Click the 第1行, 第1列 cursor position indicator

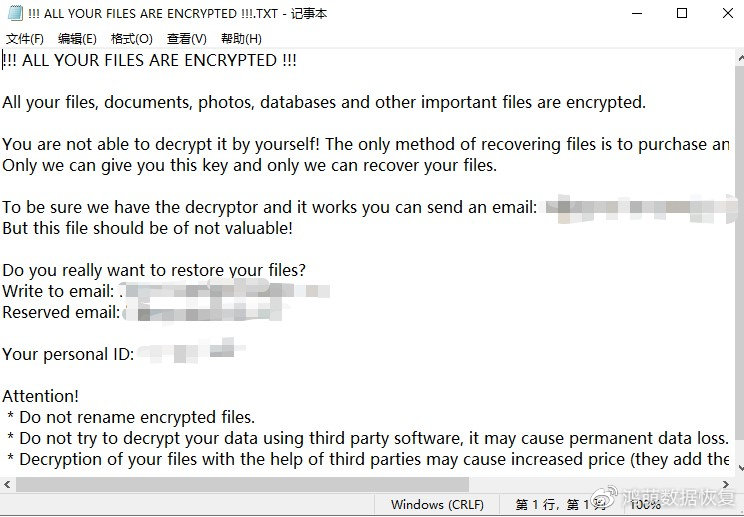coord(555,505)
